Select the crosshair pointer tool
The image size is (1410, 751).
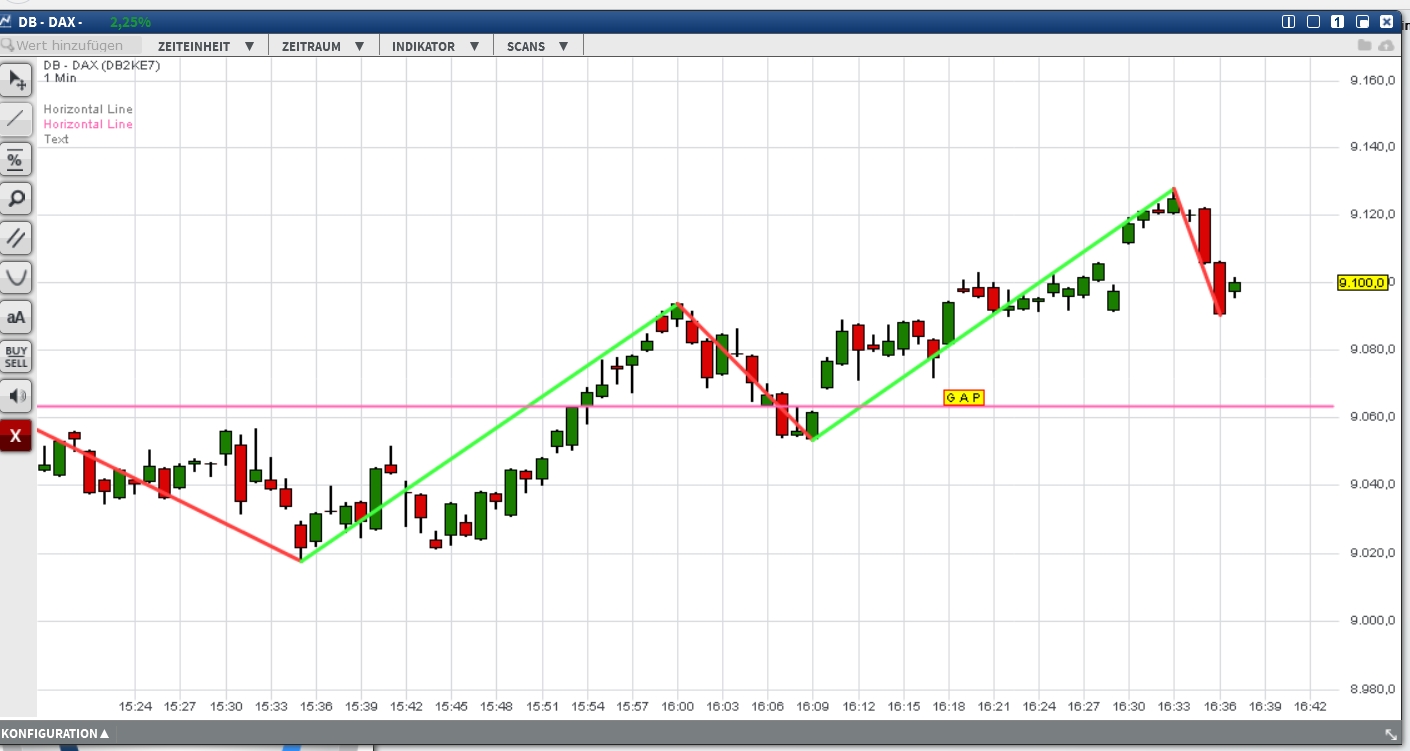tap(15, 79)
